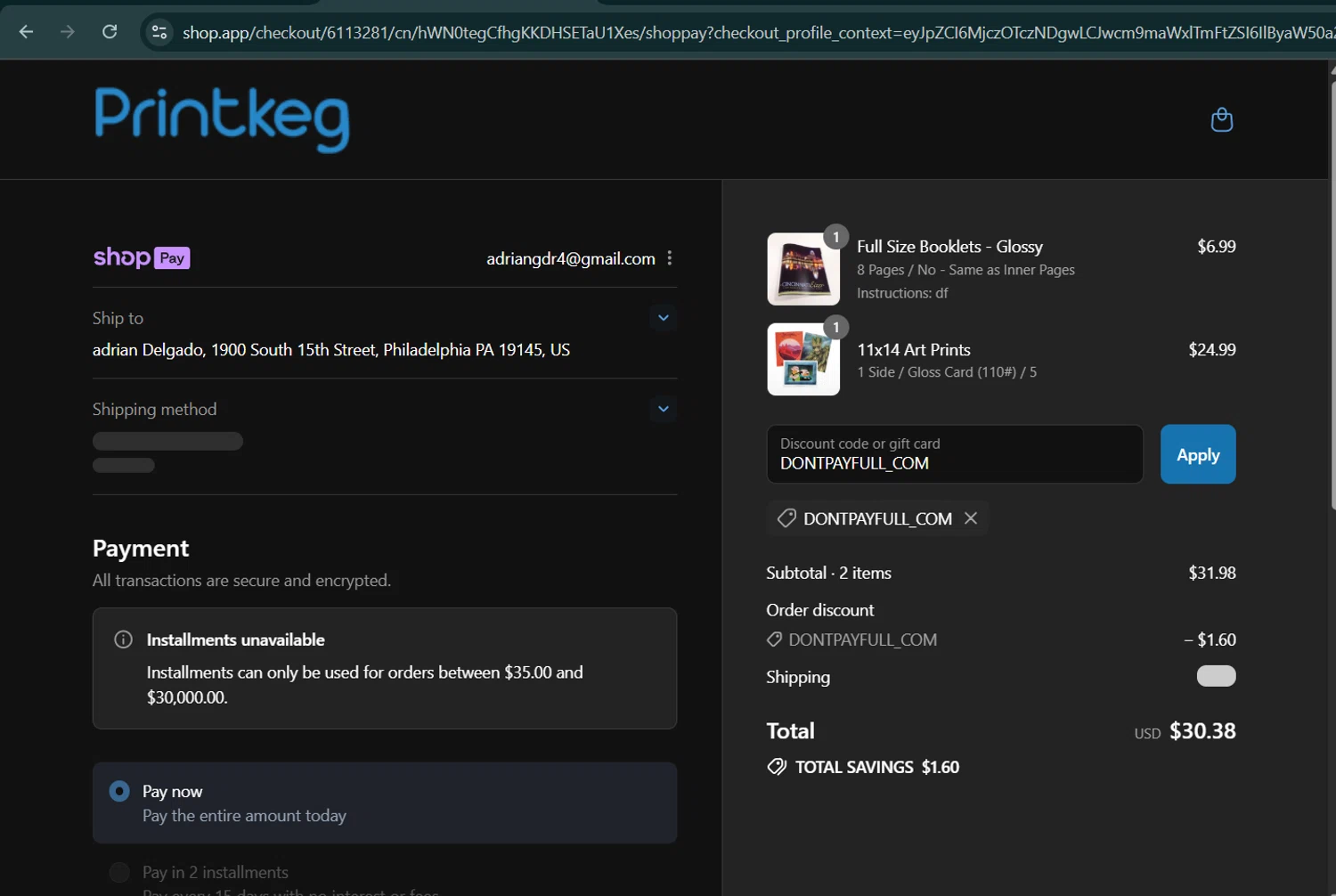Click the Full Size Booklets - Glossy title
Viewport: 1336px width, 896px height.
tap(949, 247)
